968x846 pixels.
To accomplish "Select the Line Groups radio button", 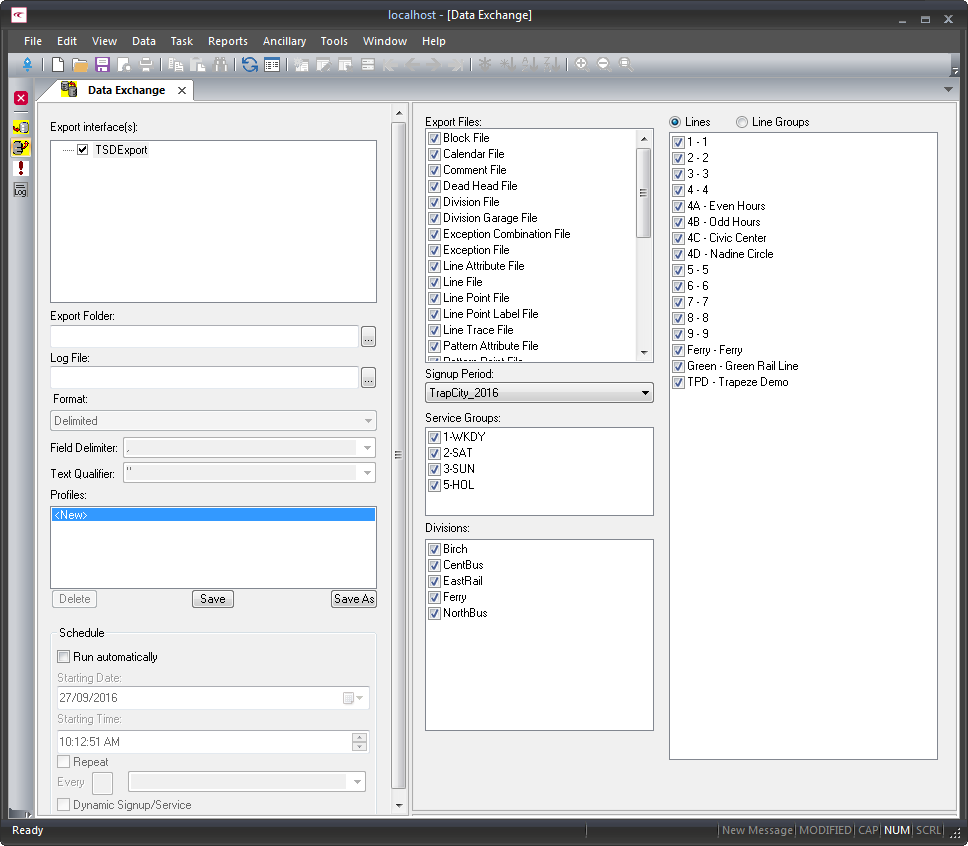I will (x=740, y=122).
